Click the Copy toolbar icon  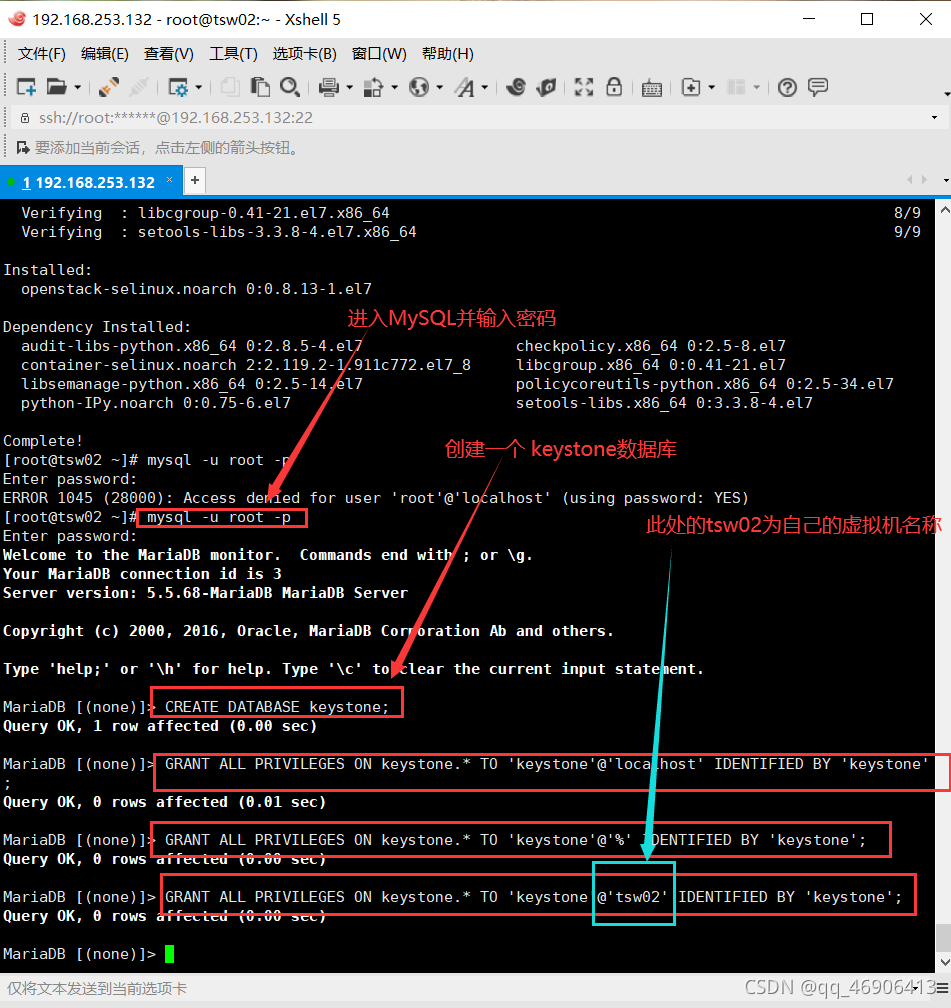pyautogui.click(x=230, y=87)
